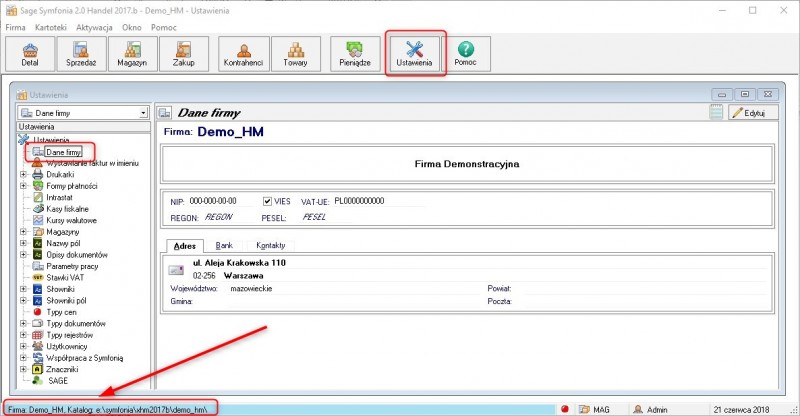Click the Firma Demonstracyjna name text
The image size is (800, 416).
click(467, 164)
